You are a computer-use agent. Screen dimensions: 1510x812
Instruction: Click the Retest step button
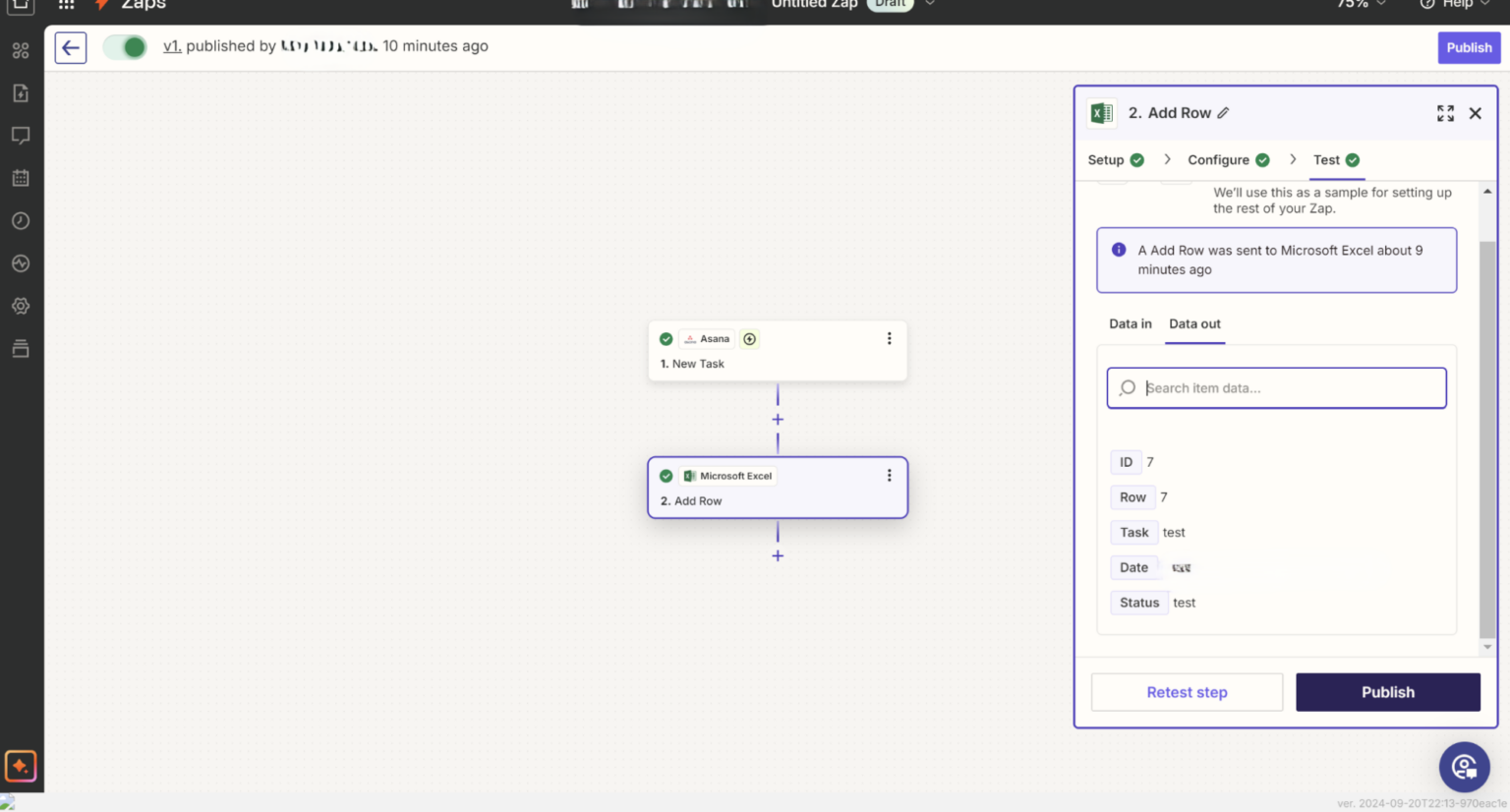tap(1186, 692)
